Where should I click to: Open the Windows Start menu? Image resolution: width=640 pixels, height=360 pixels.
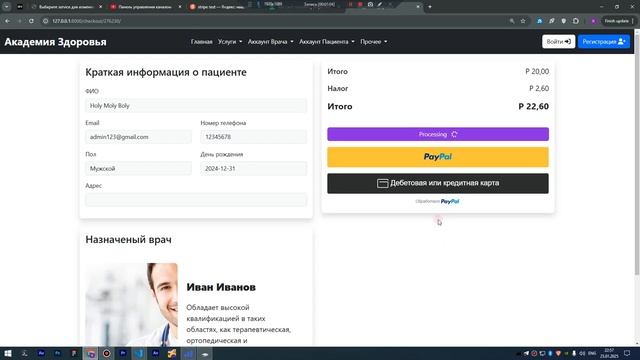click(8, 353)
